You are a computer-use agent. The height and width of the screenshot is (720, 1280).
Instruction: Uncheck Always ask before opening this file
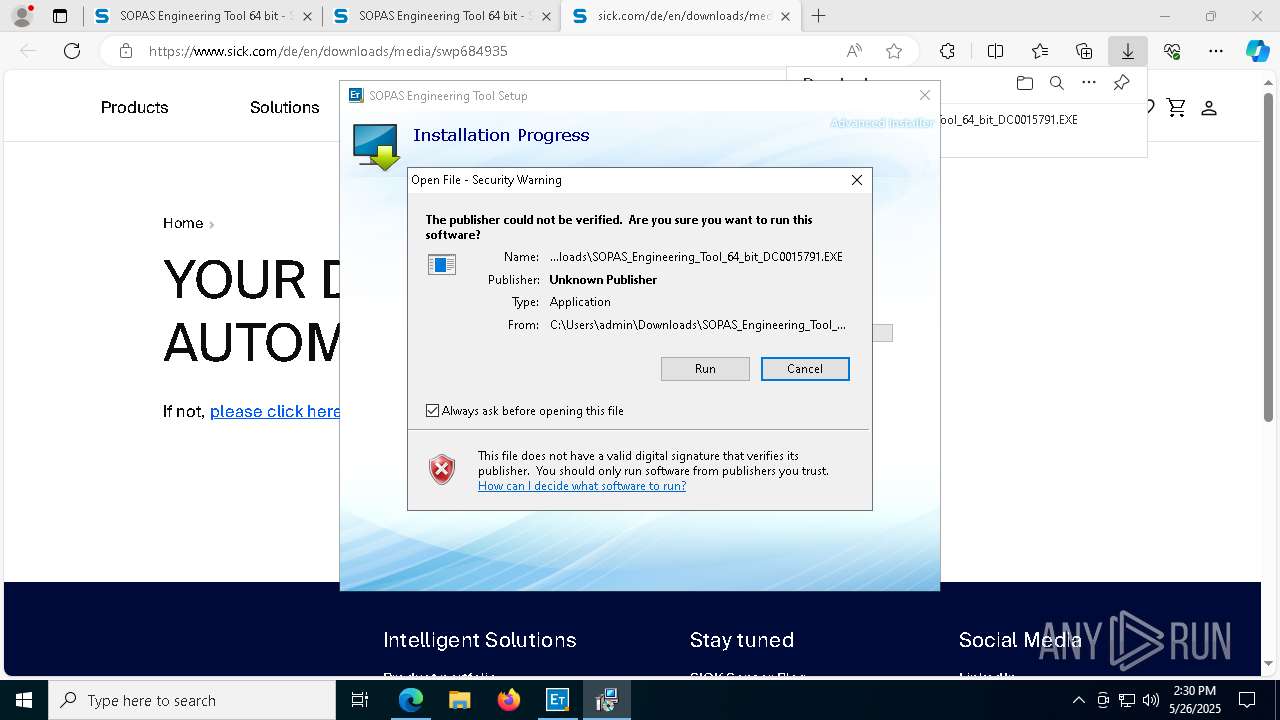pyautogui.click(x=432, y=411)
